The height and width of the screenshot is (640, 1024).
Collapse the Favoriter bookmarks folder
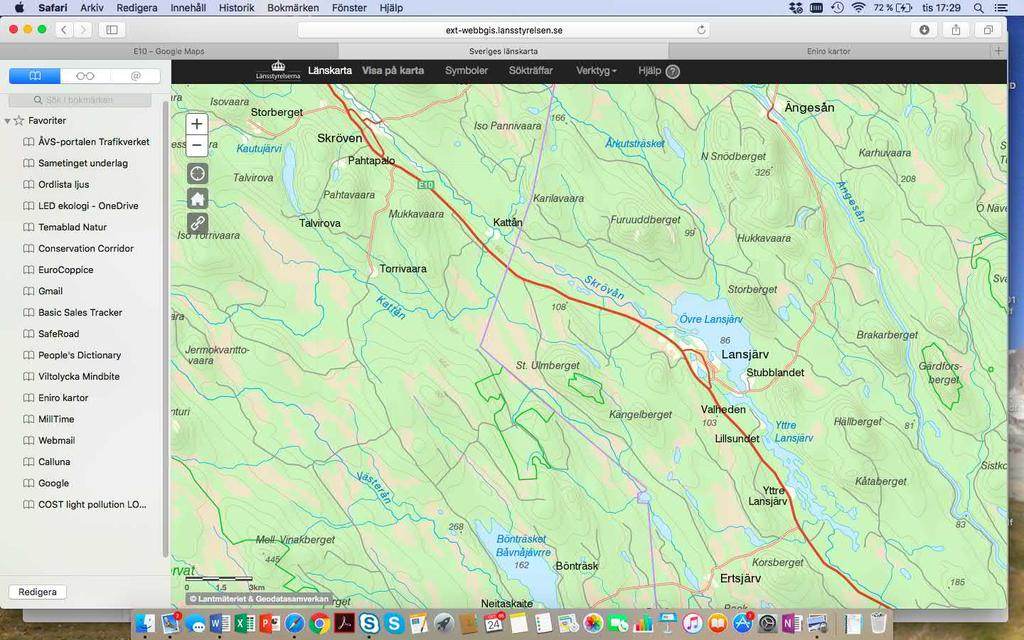[7, 121]
